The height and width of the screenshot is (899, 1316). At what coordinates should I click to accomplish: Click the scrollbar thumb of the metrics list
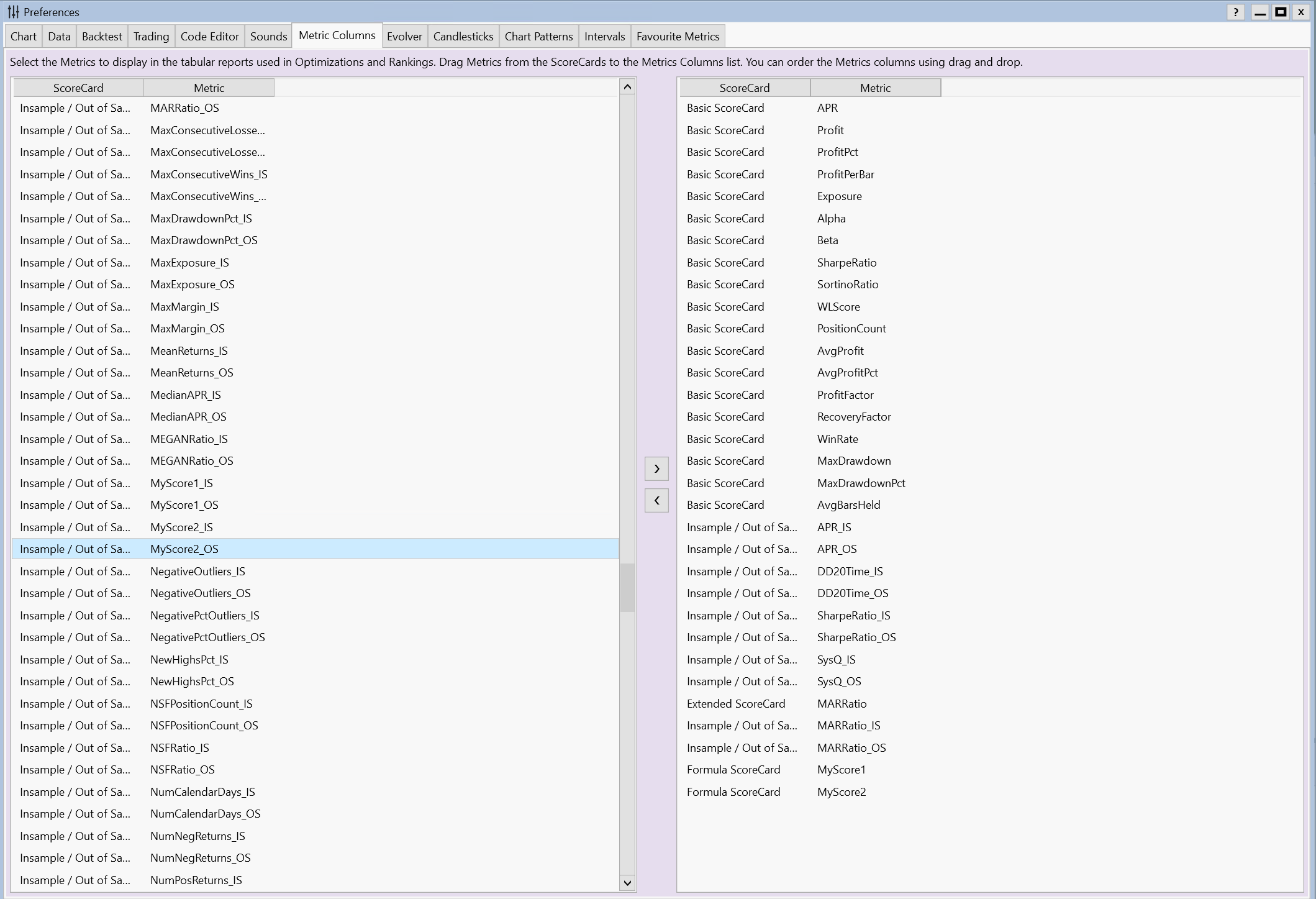(x=627, y=588)
